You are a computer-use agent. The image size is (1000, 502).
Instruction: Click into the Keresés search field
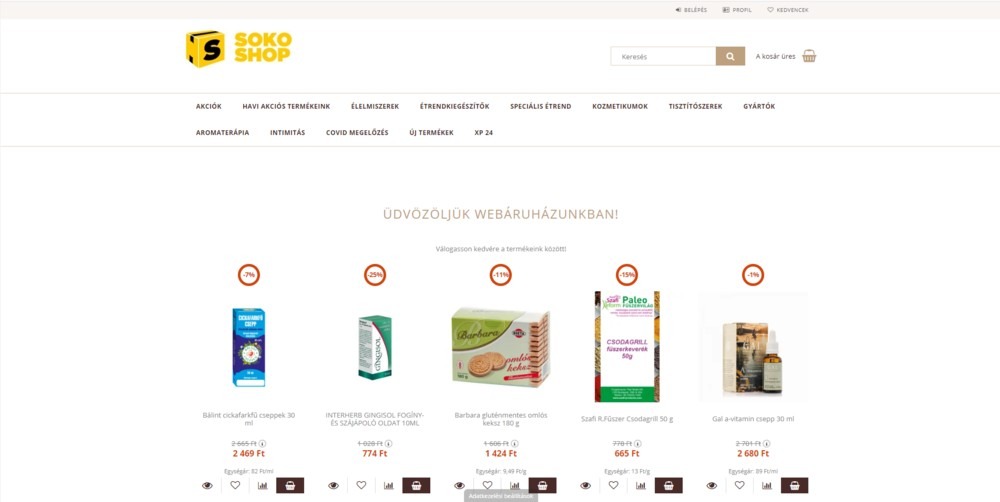pyautogui.click(x=663, y=56)
